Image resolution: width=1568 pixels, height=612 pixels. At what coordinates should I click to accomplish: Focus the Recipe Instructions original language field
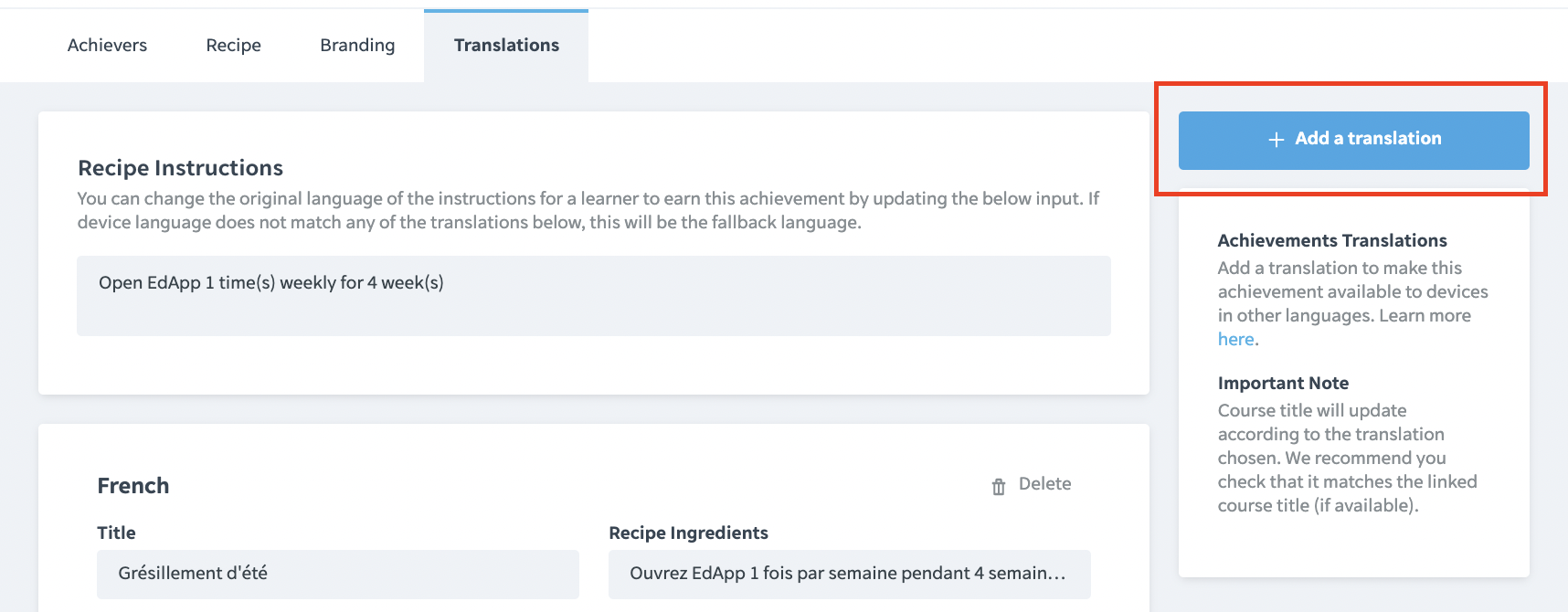pyautogui.click(x=593, y=295)
